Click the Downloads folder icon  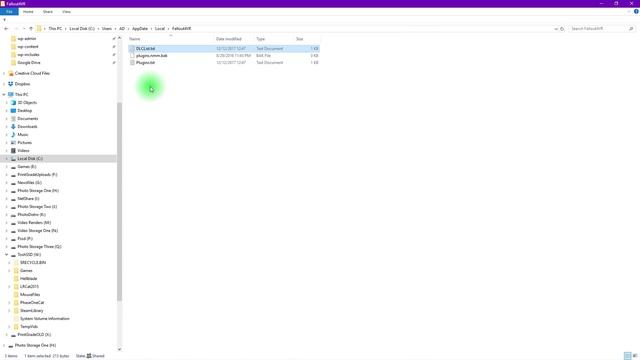click(x=13, y=127)
